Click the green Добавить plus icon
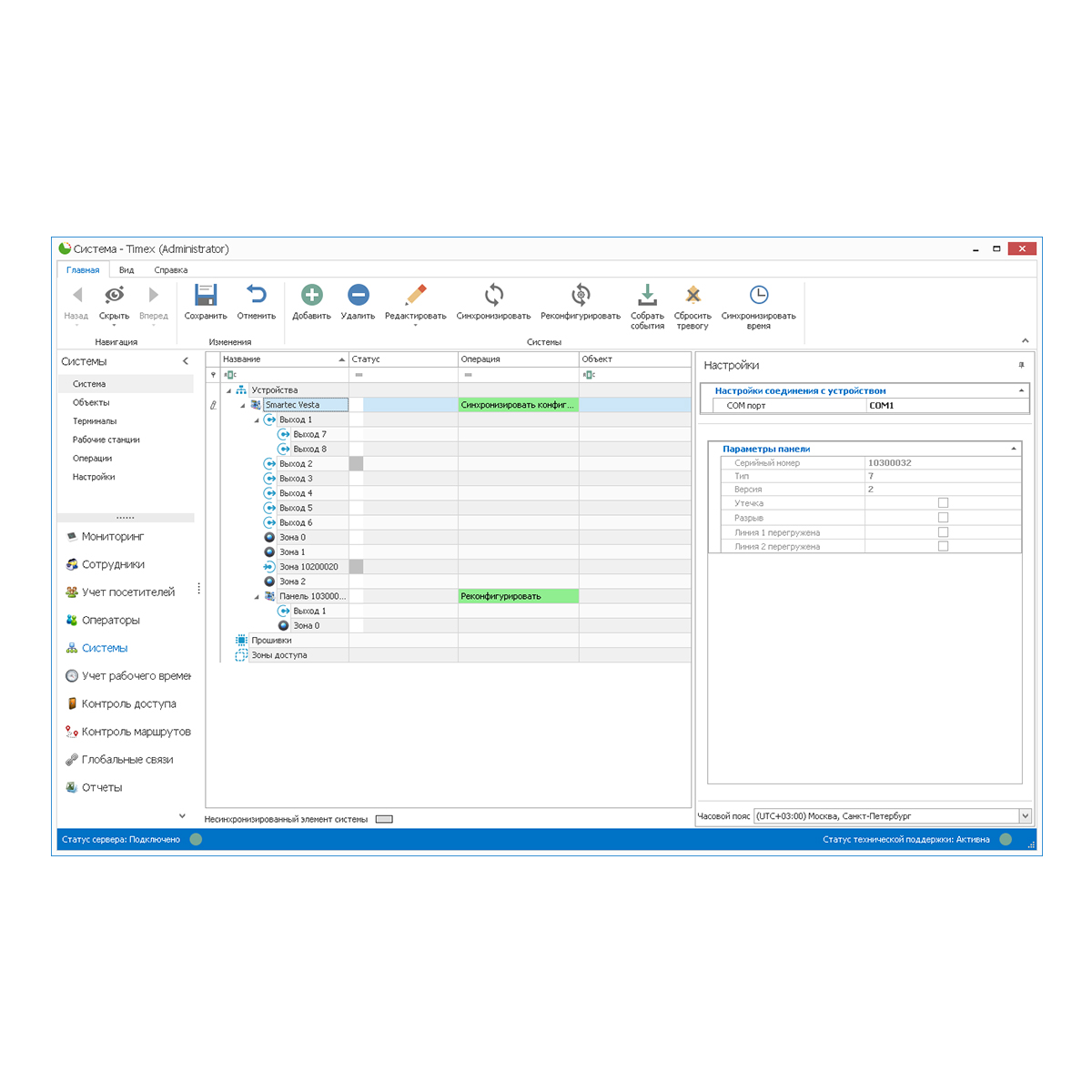This screenshot has width=1092, height=1092. point(312,294)
